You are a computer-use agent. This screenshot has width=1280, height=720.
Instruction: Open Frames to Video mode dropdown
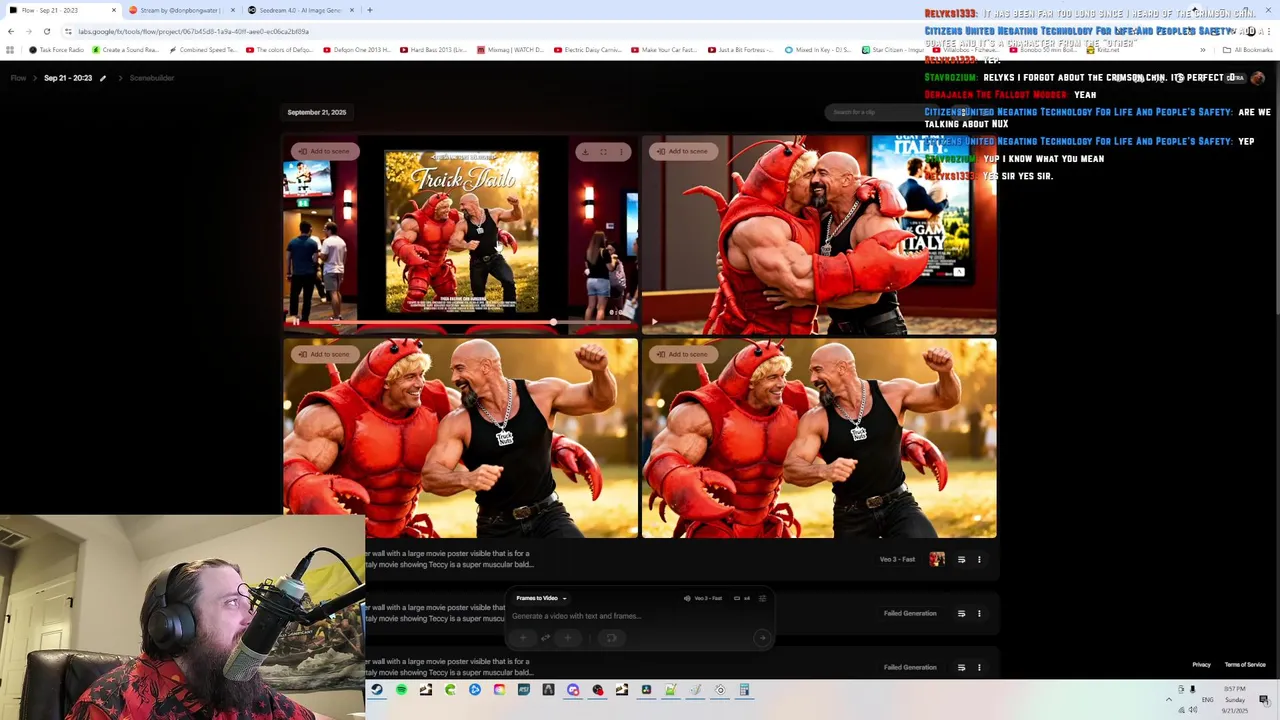(x=541, y=598)
